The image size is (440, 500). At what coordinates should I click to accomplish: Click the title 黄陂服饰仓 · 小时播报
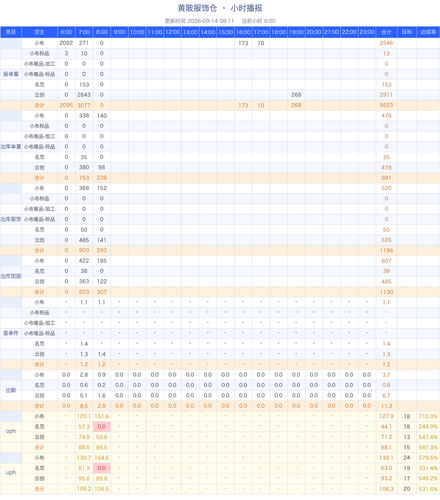click(220, 8)
